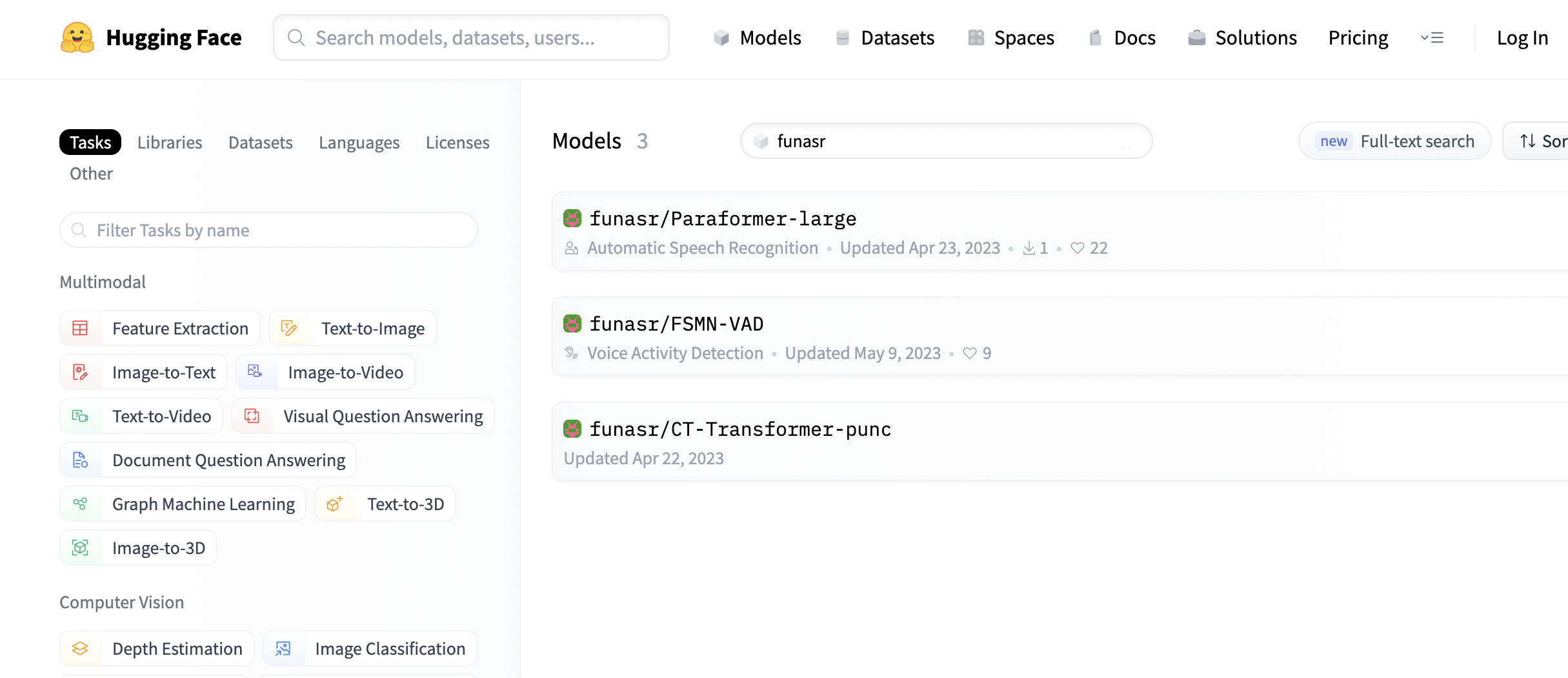Image resolution: width=1568 pixels, height=678 pixels.
Task: Open Docs in the top navigation
Action: click(1121, 37)
